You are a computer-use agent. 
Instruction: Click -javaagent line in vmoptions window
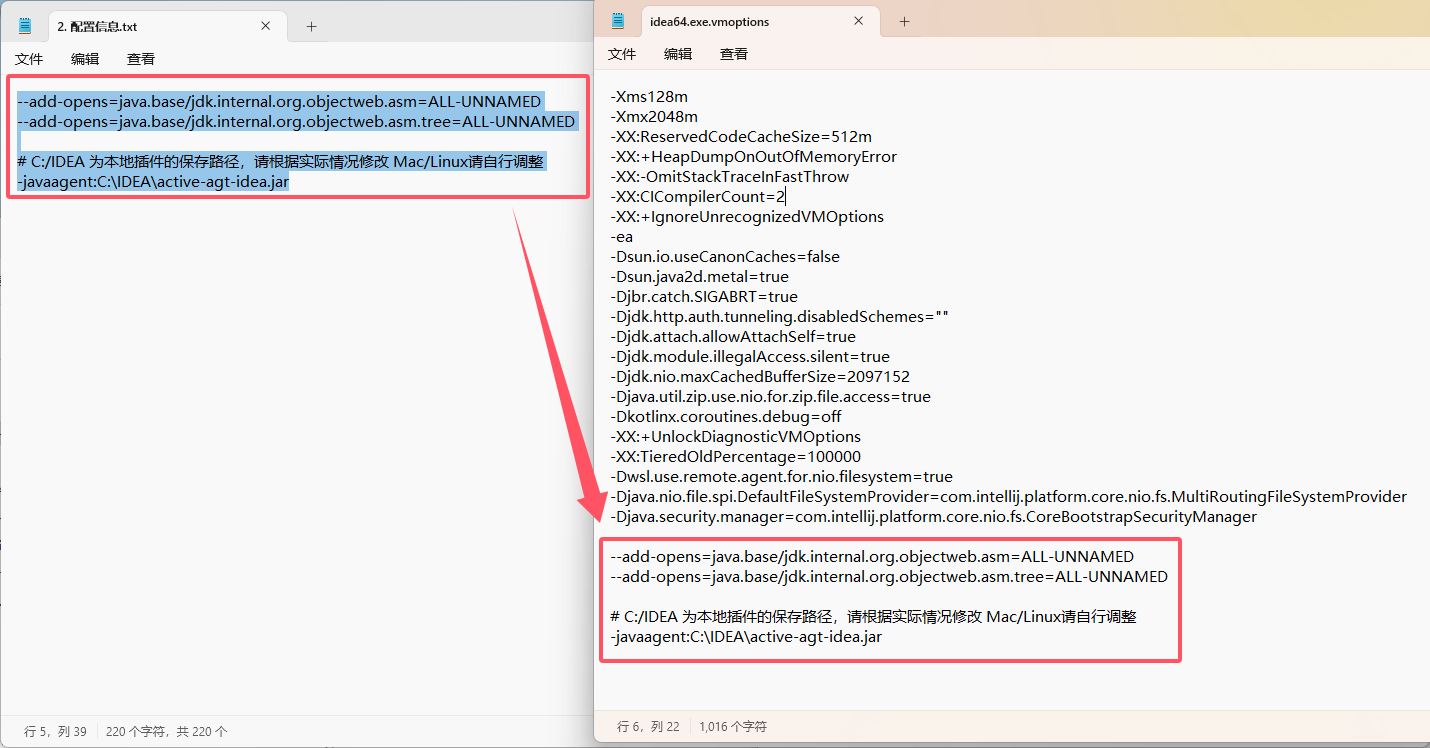coord(746,637)
